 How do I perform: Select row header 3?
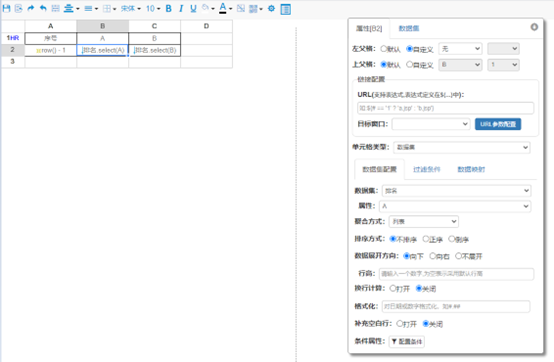coord(12,61)
